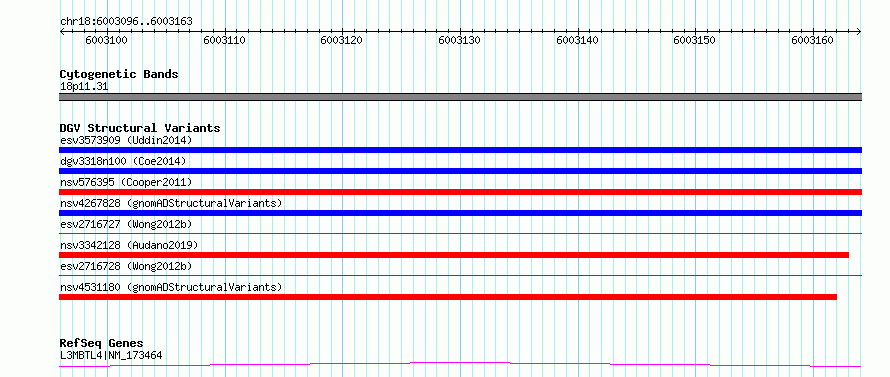Open the esv3573909 (Uddin2014) label
Image resolution: width=890 pixels, height=377 pixels.
pos(126,140)
